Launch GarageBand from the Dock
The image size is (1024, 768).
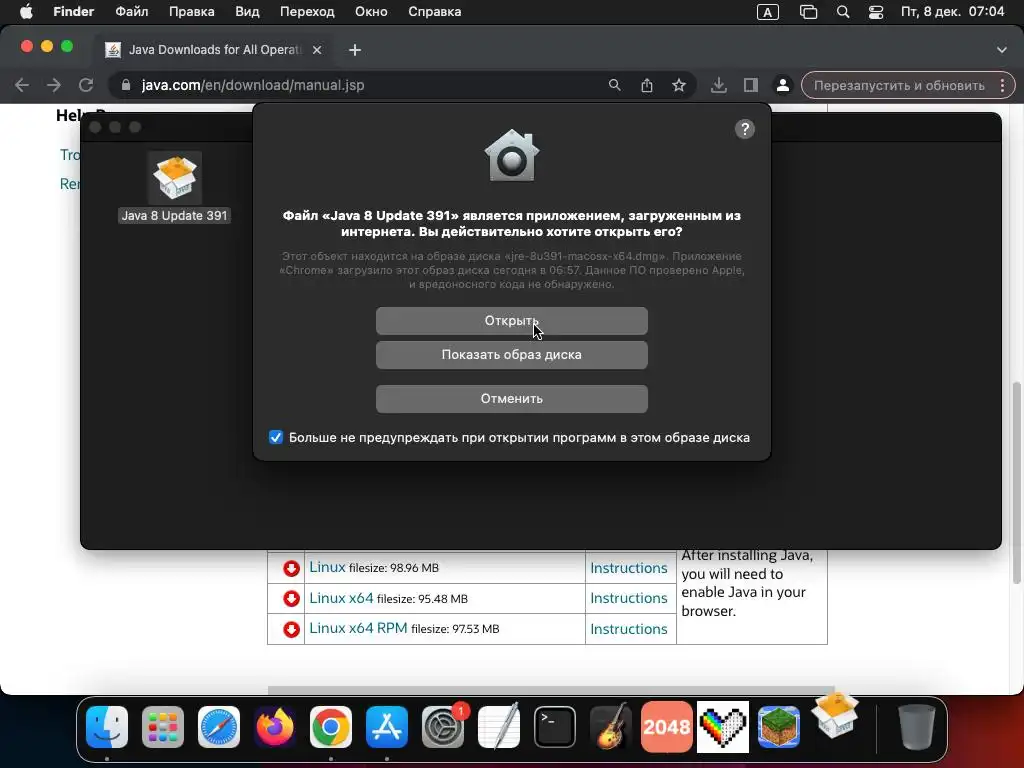[611, 726]
